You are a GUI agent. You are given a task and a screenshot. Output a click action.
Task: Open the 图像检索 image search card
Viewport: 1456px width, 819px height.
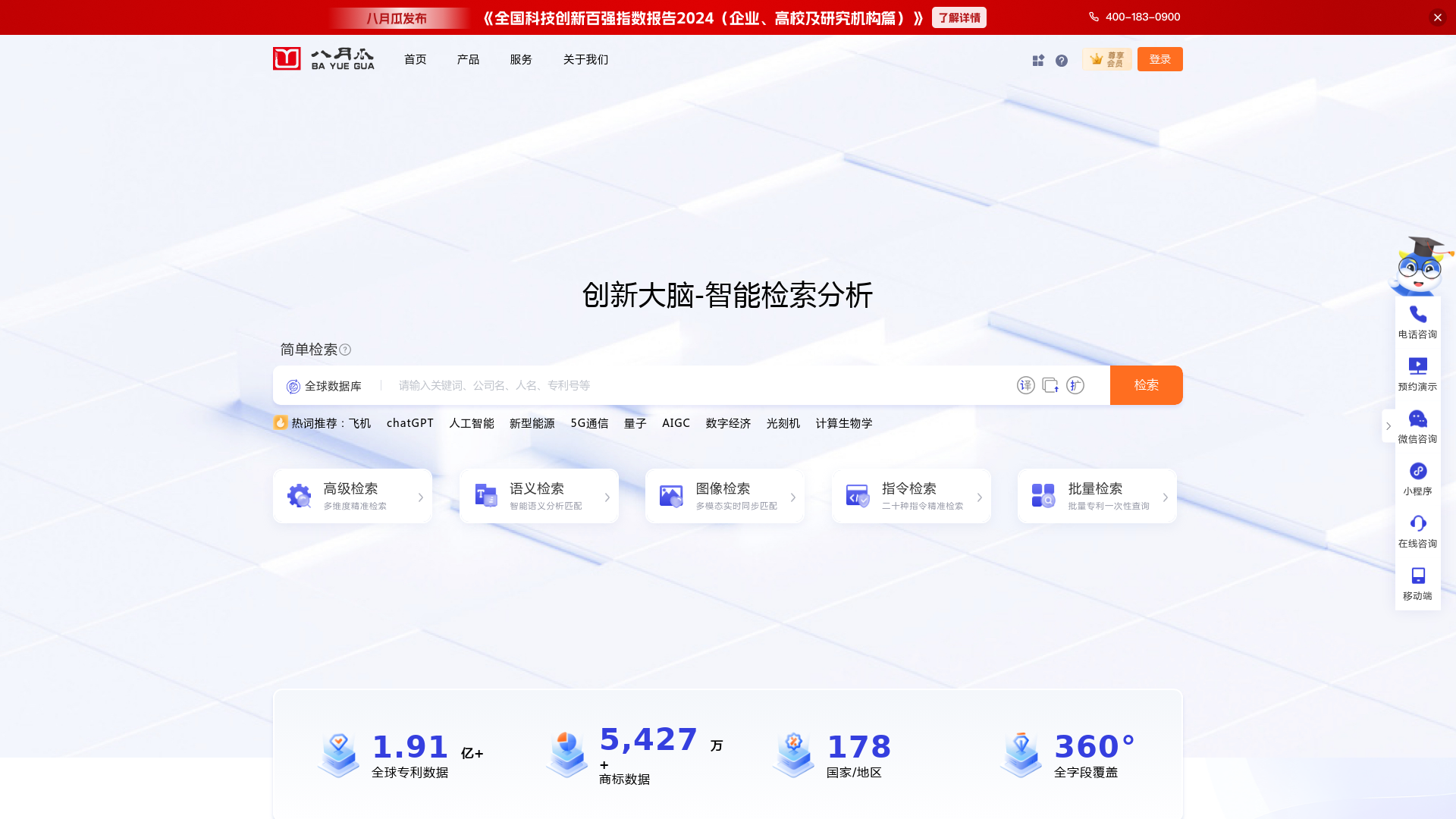(725, 496)
